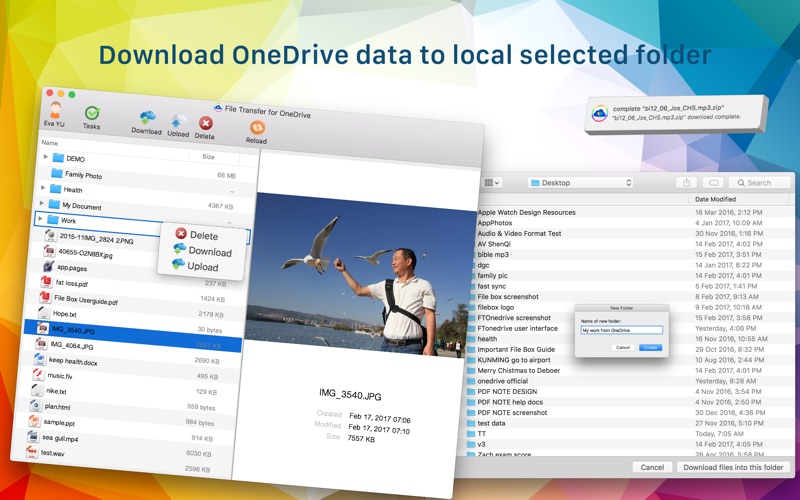The width and height of the screenshot is (800, 500).
Task: Select Merry Chistmas to Deboer folder
Action: pos(518,370)
